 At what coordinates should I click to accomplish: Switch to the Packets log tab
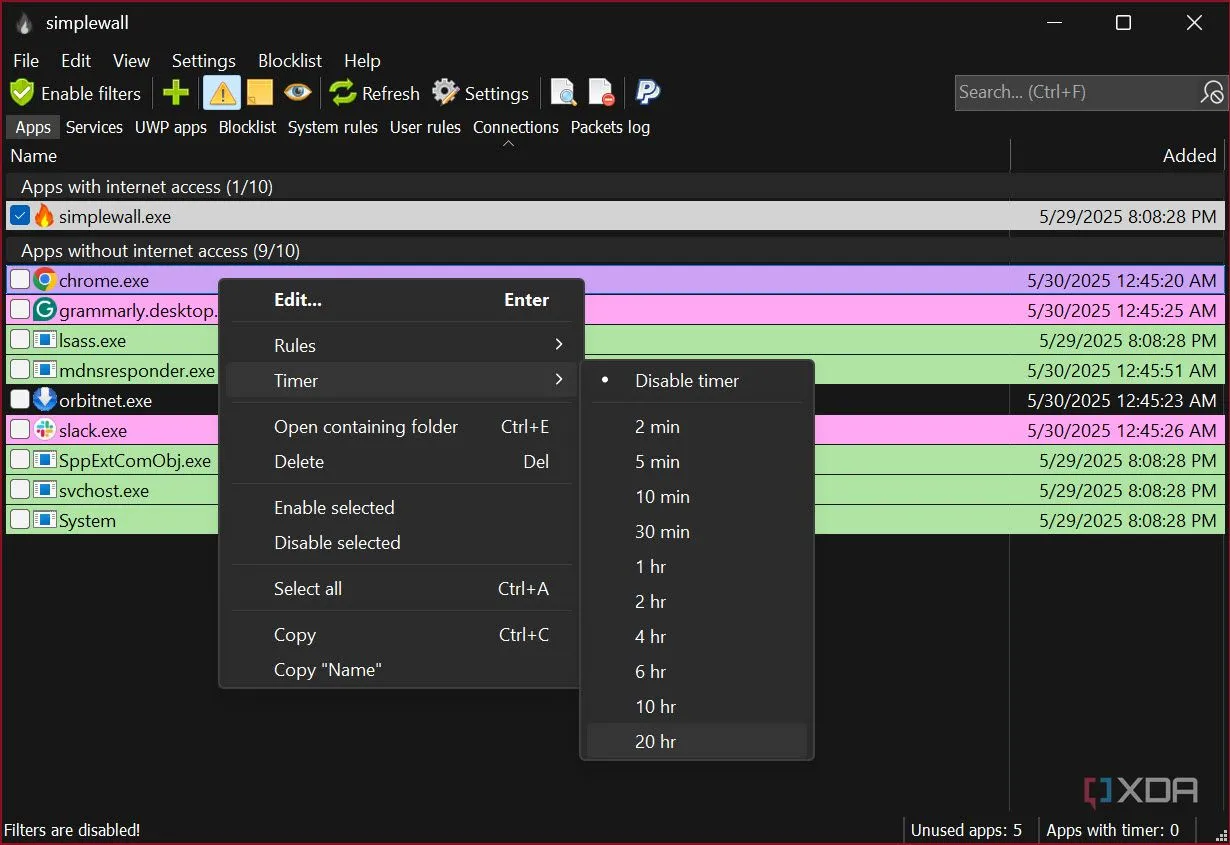[610, 127]
